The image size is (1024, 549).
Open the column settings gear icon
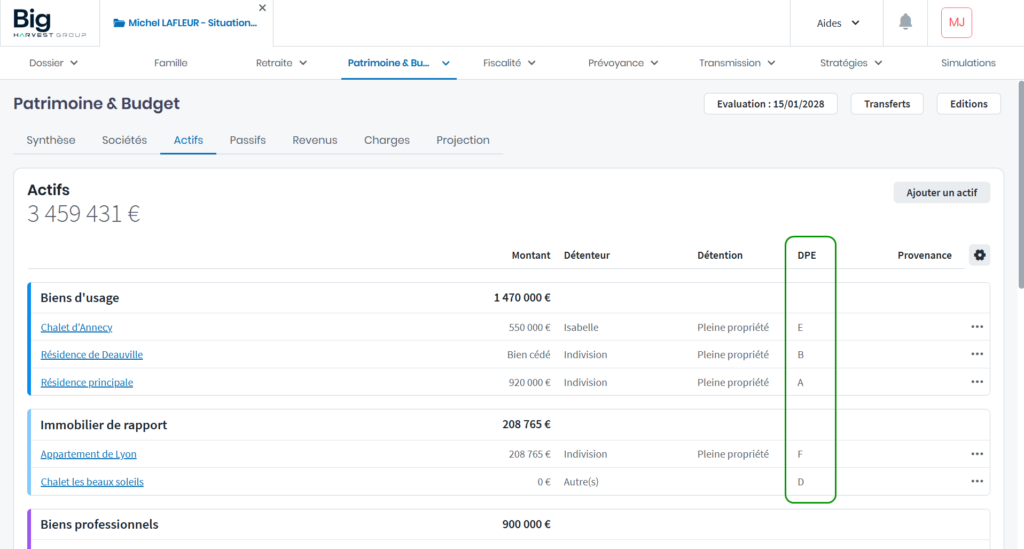pyautogui.click(x=979, y=255)
